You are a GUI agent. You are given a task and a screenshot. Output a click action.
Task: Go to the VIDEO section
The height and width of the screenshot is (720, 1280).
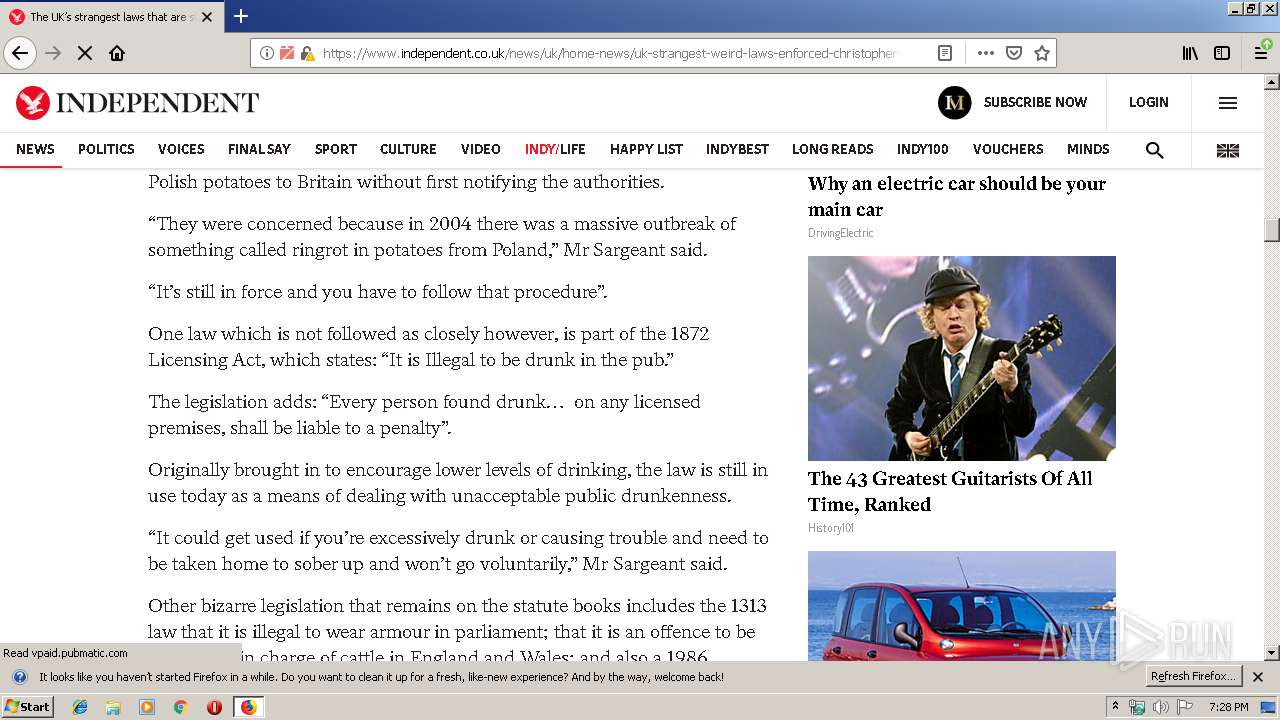481,149
